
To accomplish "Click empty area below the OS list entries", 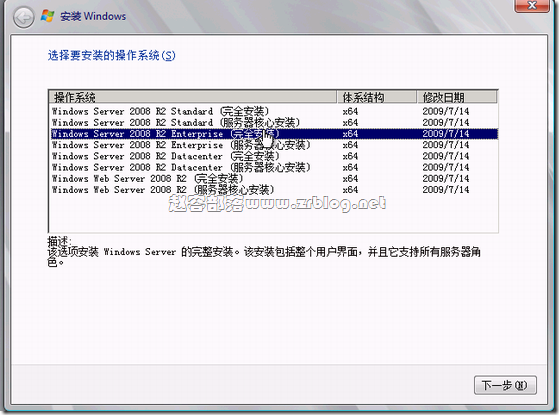I will coord(274,216).
